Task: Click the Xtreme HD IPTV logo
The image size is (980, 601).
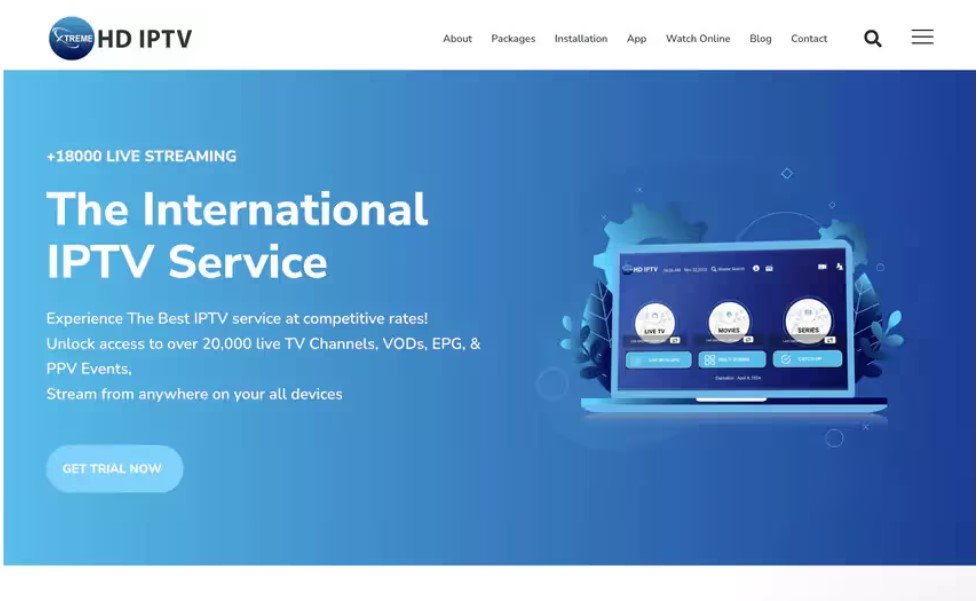Action: pyautogui.click(x=120, y=39)
